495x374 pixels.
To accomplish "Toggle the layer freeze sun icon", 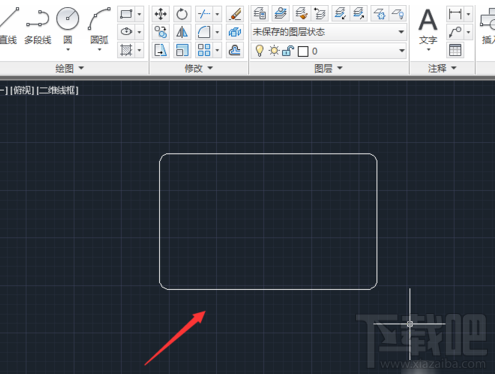I will tap(274, 51).
